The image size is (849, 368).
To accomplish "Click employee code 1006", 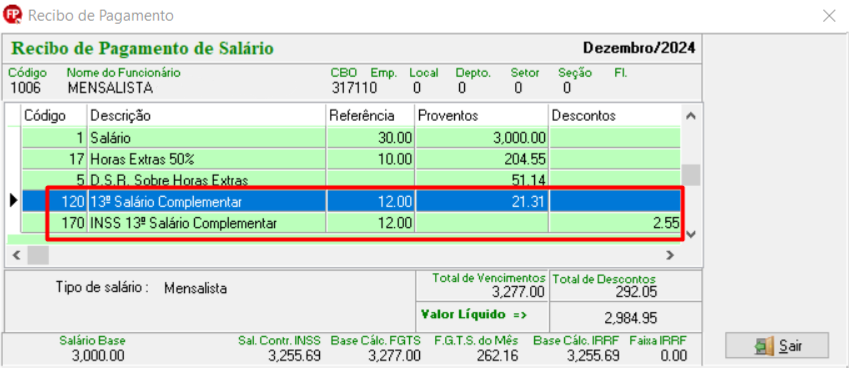I will [25, 88].
